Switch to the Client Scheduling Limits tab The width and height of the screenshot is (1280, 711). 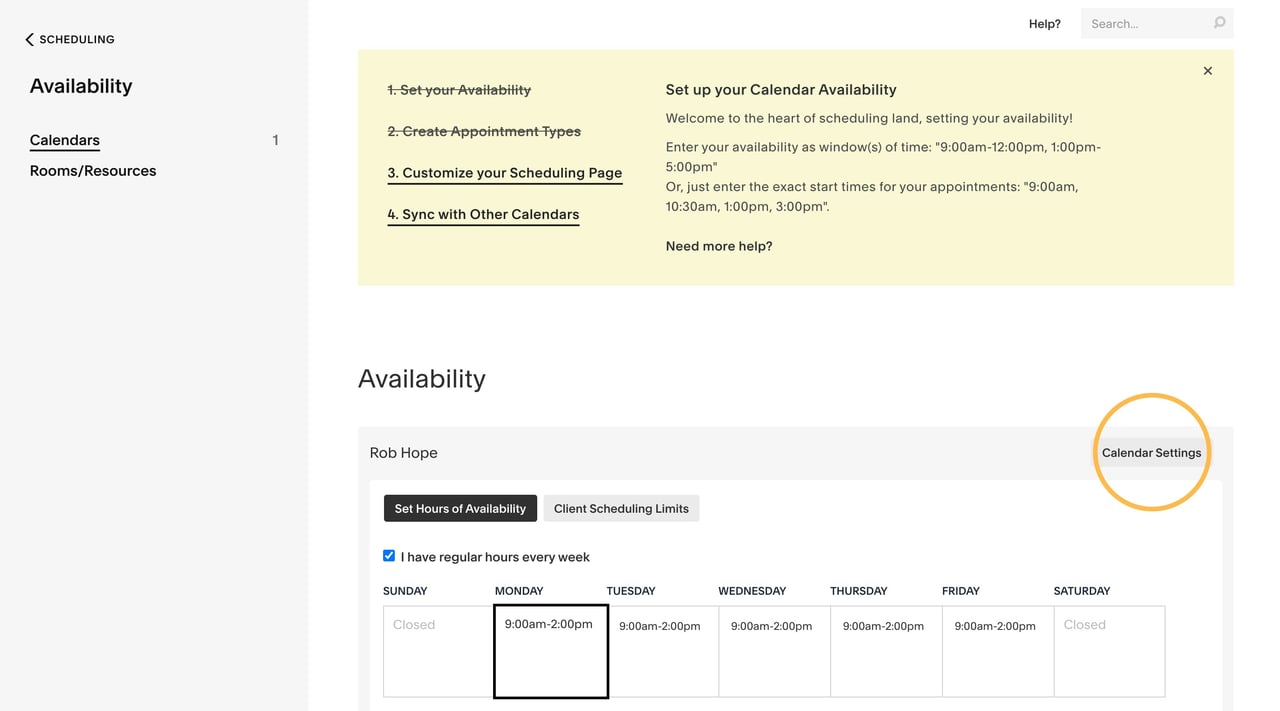coord(621,508)
